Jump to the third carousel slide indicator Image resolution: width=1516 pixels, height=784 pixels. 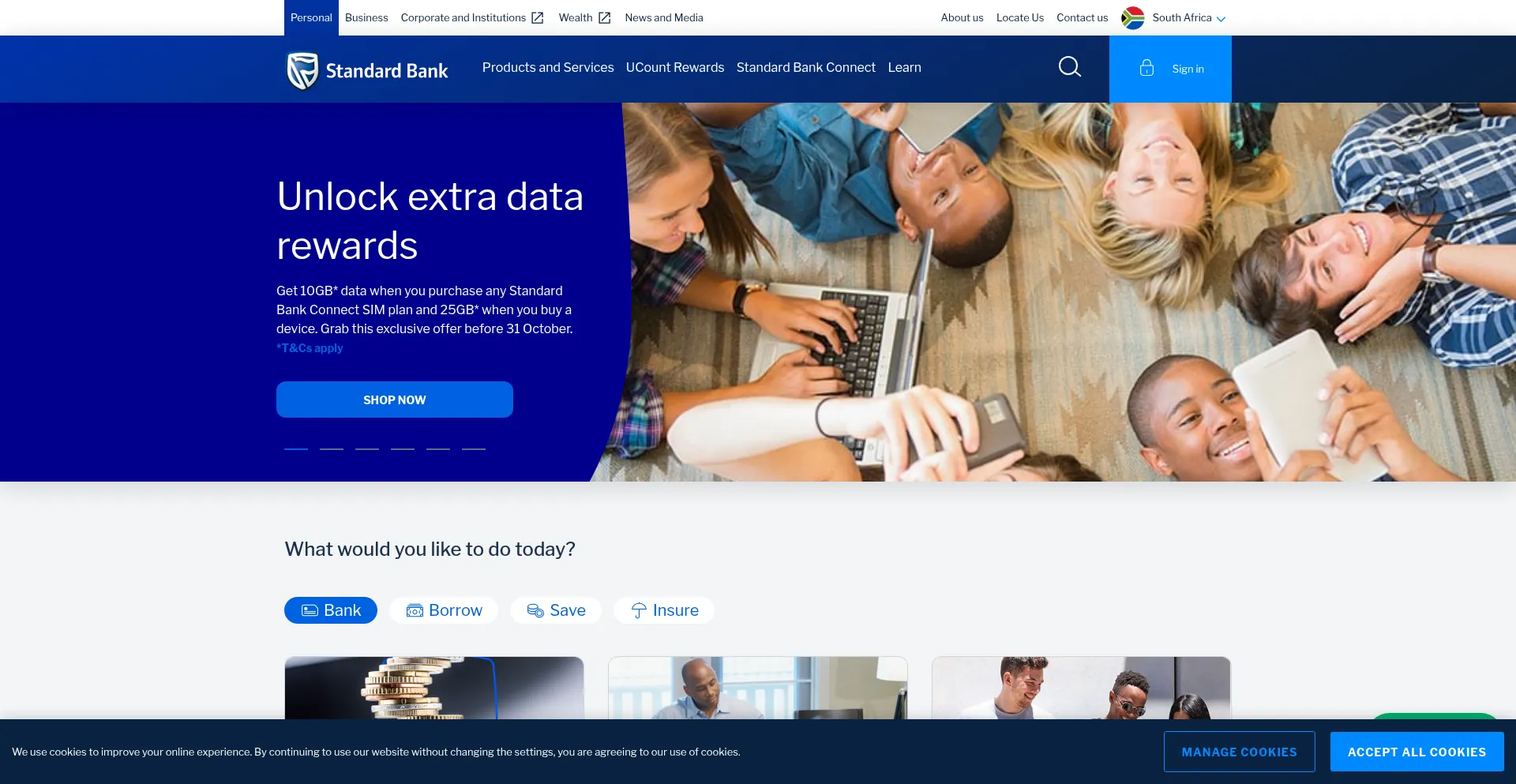point(367,448)
